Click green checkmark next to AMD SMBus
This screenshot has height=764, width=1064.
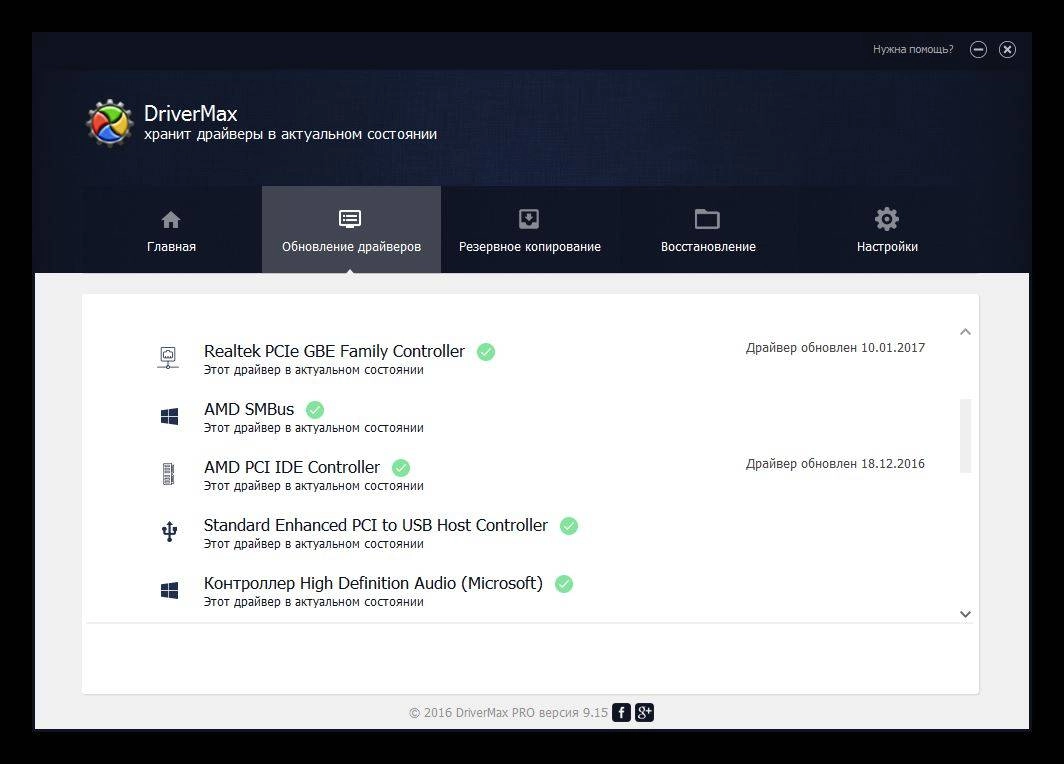coord(315,410)
